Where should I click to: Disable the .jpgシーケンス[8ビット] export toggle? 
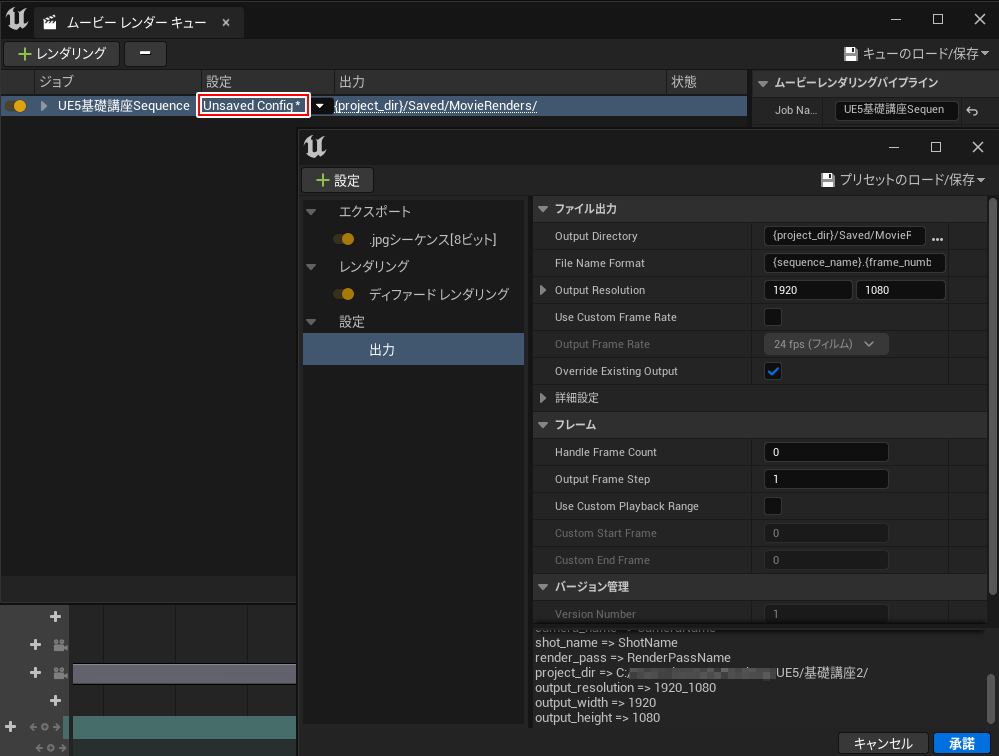point(344,240)
